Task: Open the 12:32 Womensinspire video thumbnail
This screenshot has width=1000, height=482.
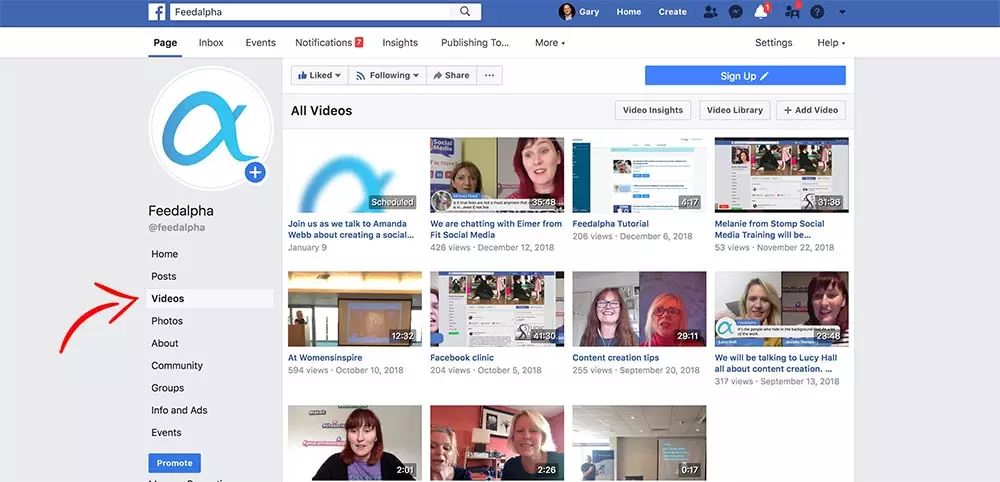Action: (355, 309)
